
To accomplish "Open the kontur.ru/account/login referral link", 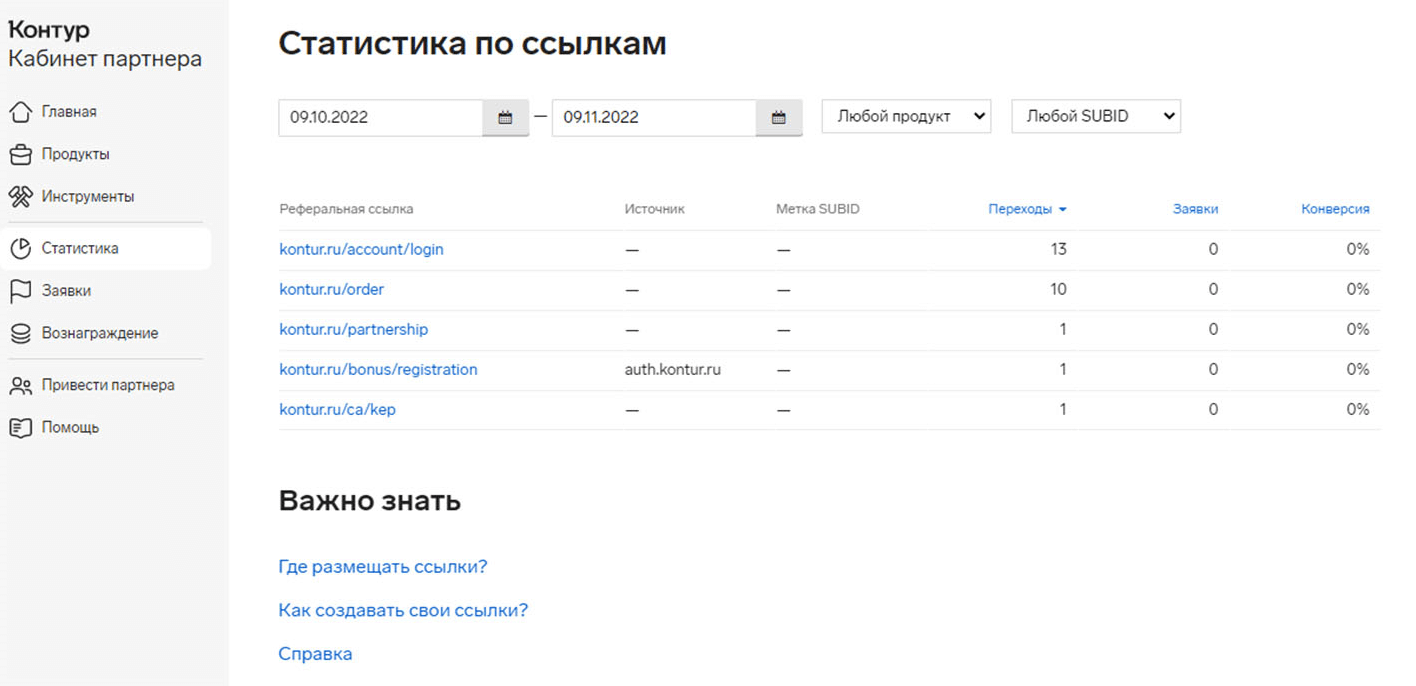I will click(361, 249).
